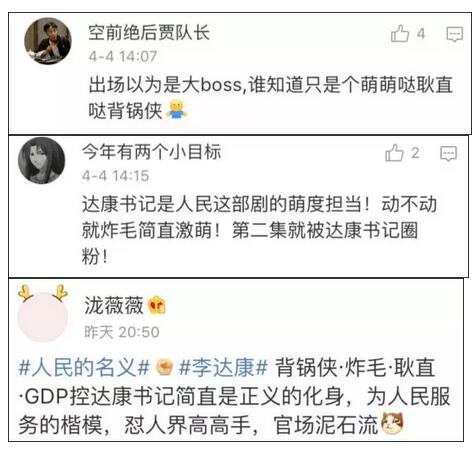
Task: Open 泷薇薇's reindeer-antler avatar
Action: point(43,313)
